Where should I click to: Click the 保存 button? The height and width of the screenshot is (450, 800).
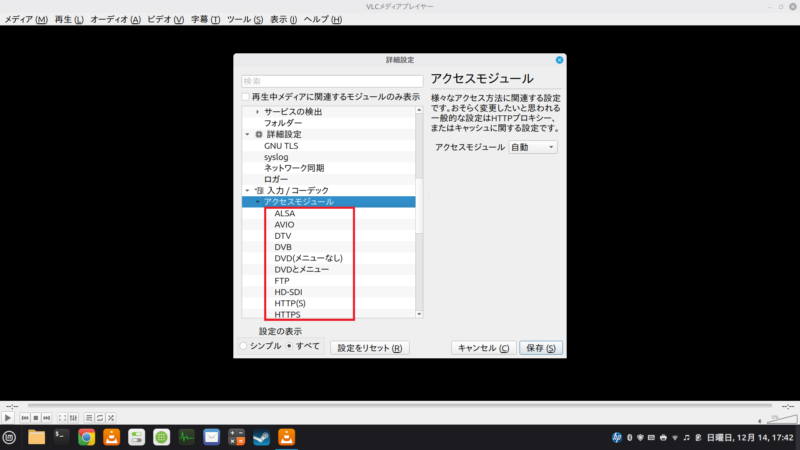[x=541, y=348]
